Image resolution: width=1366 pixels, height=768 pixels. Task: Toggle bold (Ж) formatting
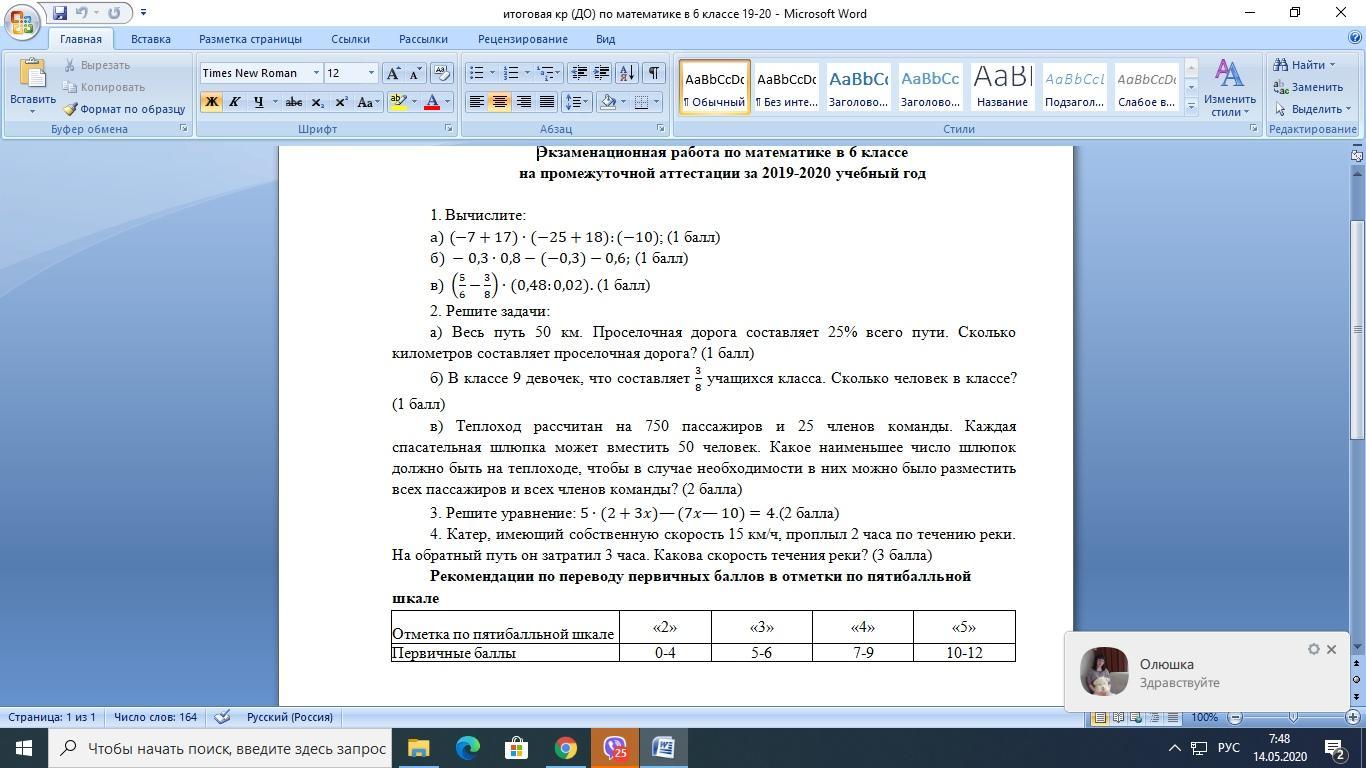211,102
